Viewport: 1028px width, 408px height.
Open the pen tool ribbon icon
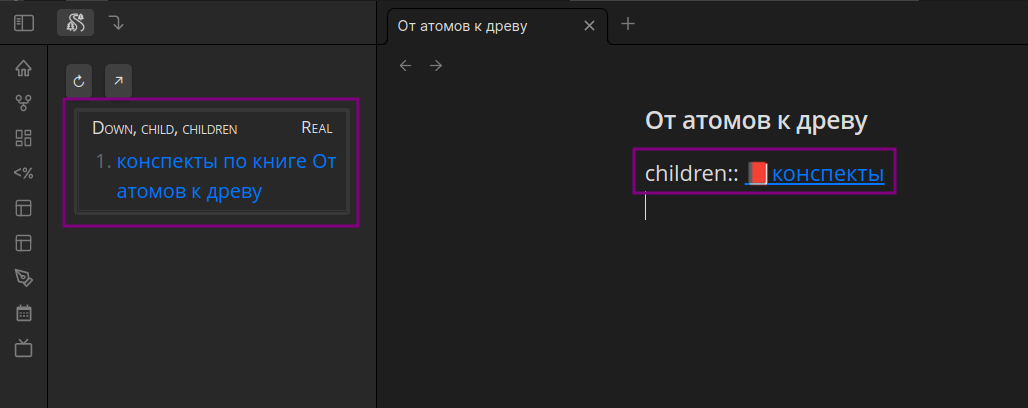click(24, 277)
